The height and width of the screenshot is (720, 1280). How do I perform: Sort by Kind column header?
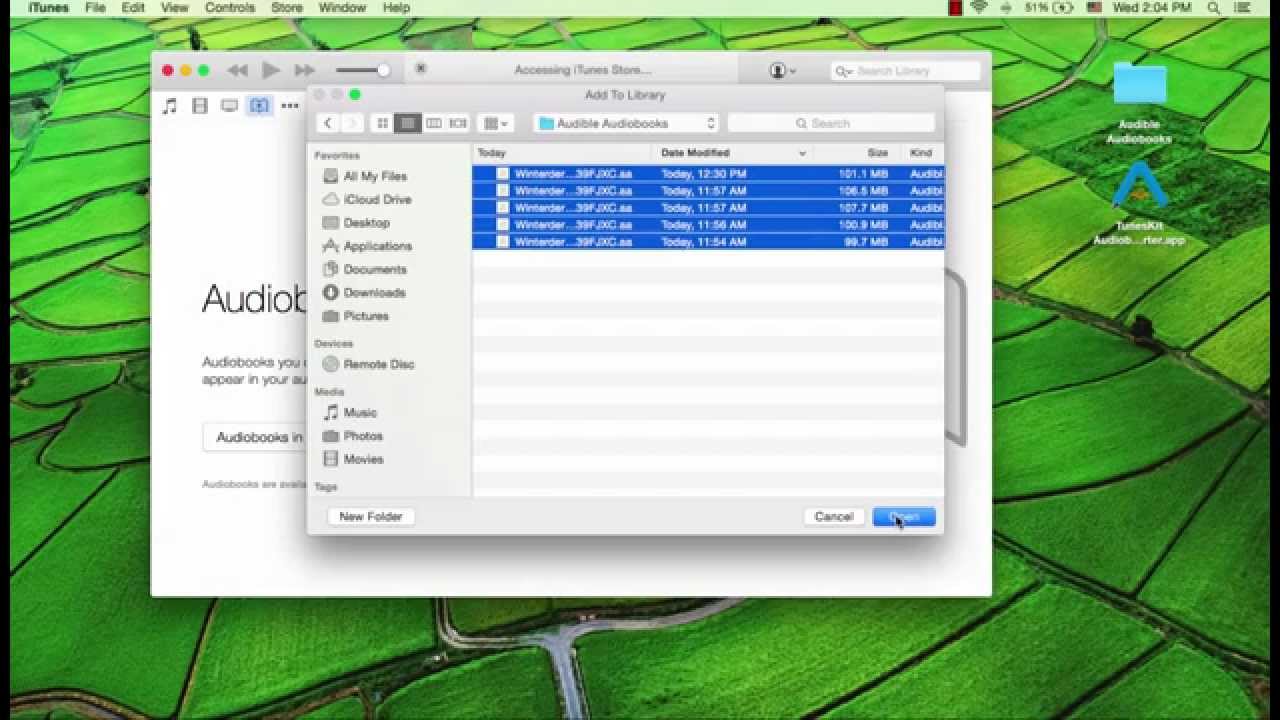(922, 153)
